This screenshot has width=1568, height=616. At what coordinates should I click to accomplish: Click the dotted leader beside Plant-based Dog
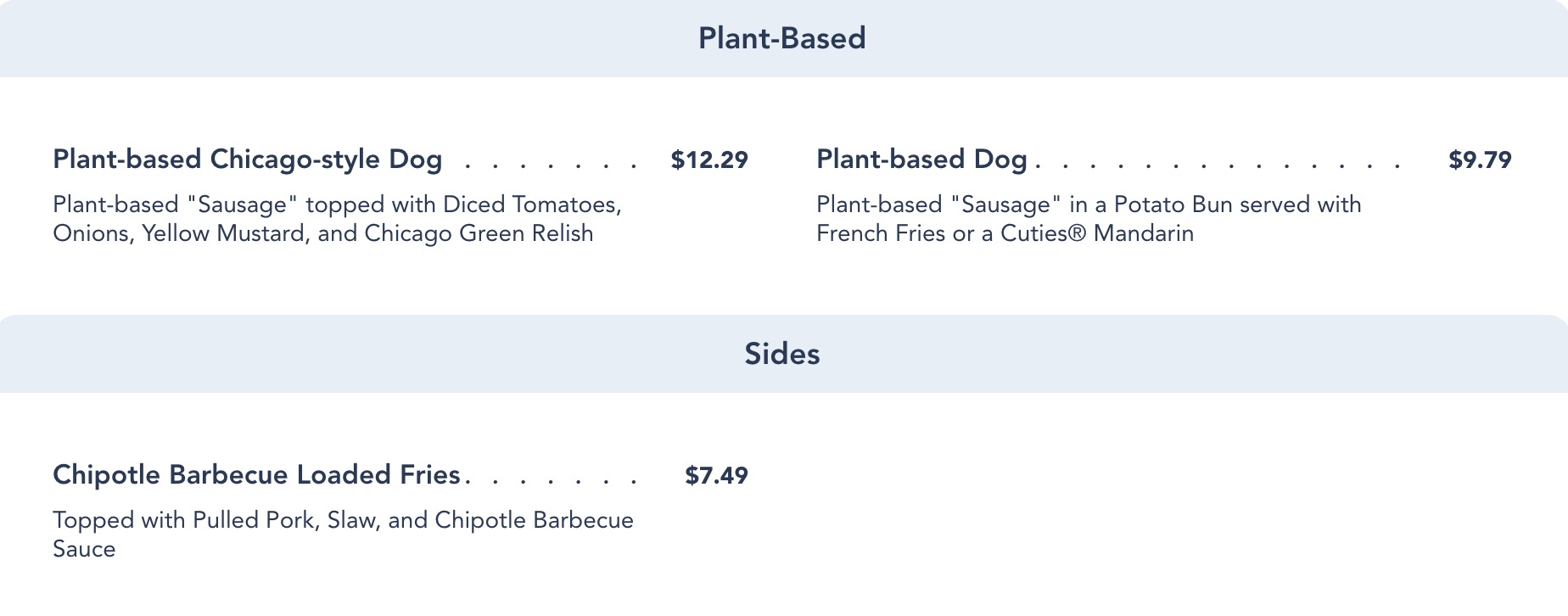(1218, 165)
